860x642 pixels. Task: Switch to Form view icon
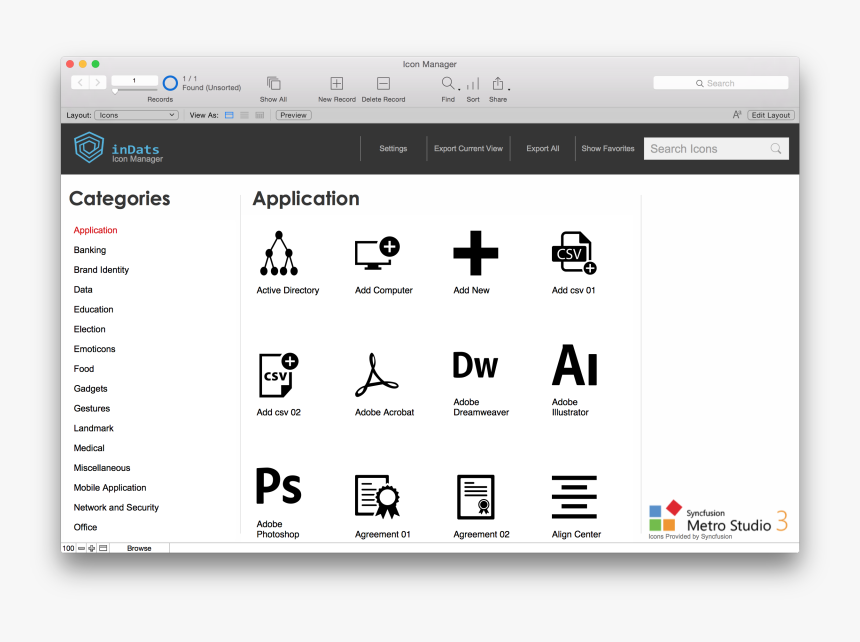click(229, 115)
